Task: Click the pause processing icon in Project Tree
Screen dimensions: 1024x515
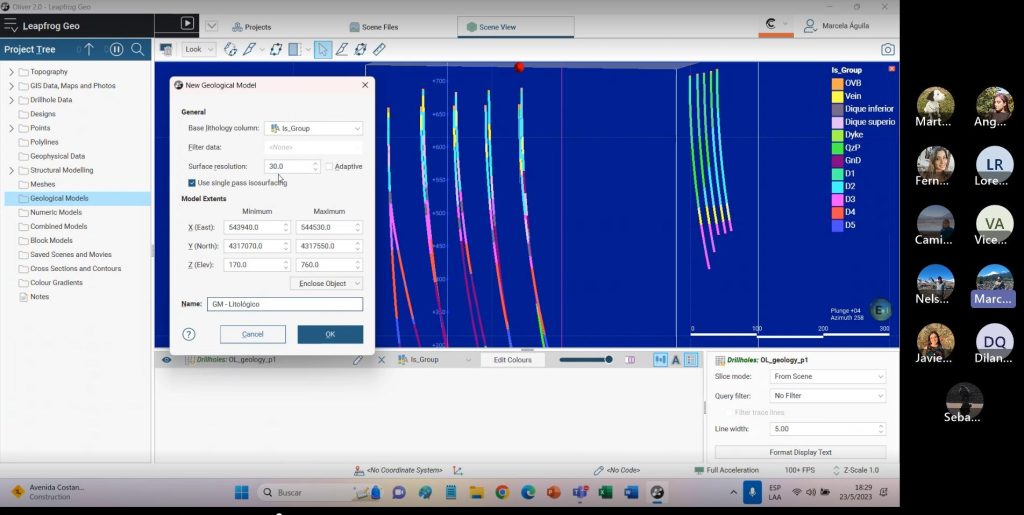Action: [x=116, y=49]
